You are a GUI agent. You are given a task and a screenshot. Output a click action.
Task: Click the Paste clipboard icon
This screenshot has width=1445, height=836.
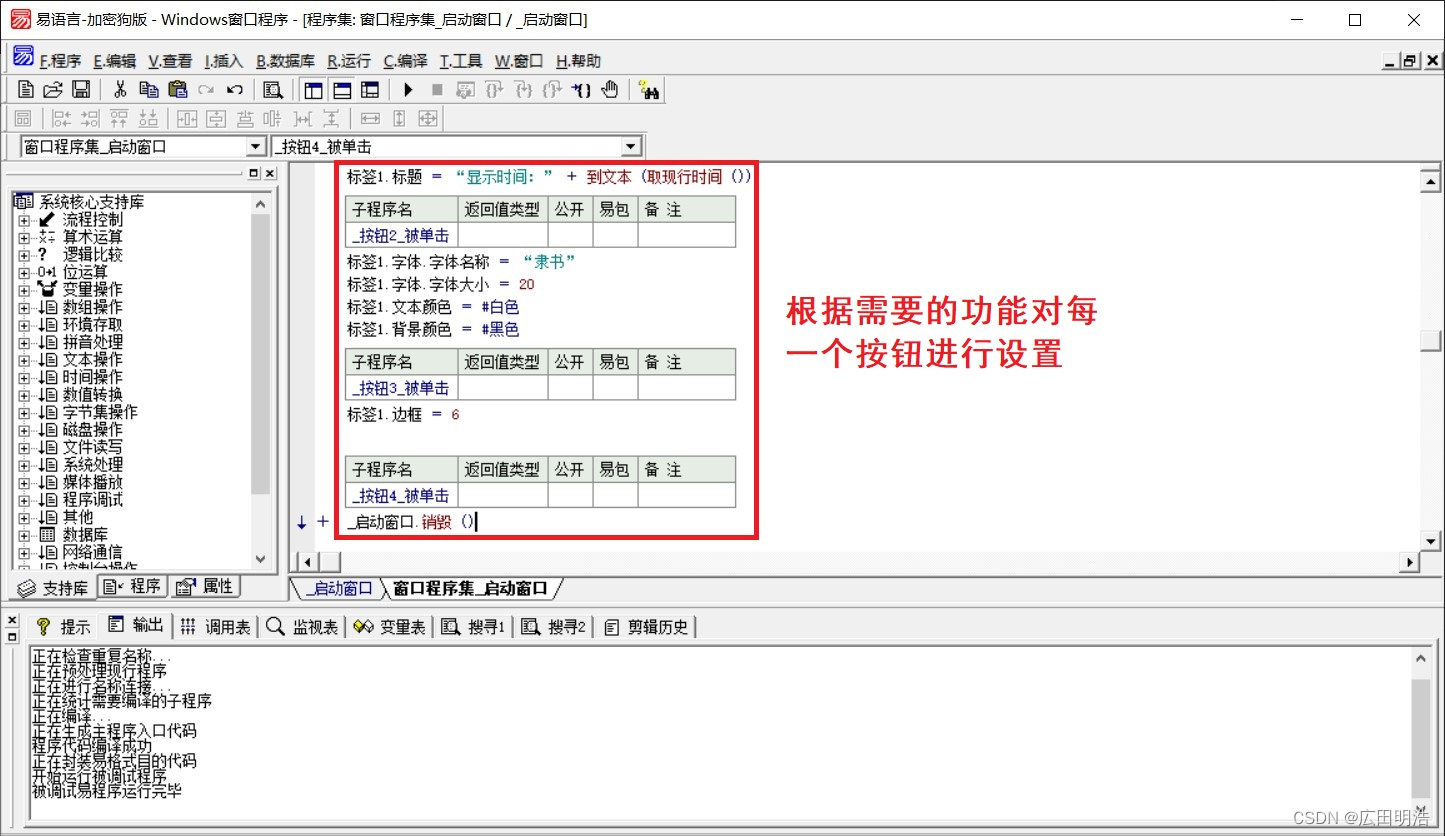click(178, 90)
